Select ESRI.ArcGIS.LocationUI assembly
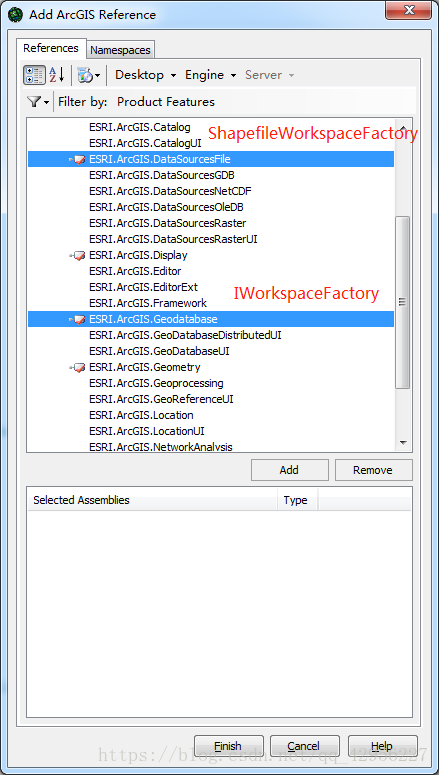The height and width of the screenshot is (775, 439). coord(147,431)
